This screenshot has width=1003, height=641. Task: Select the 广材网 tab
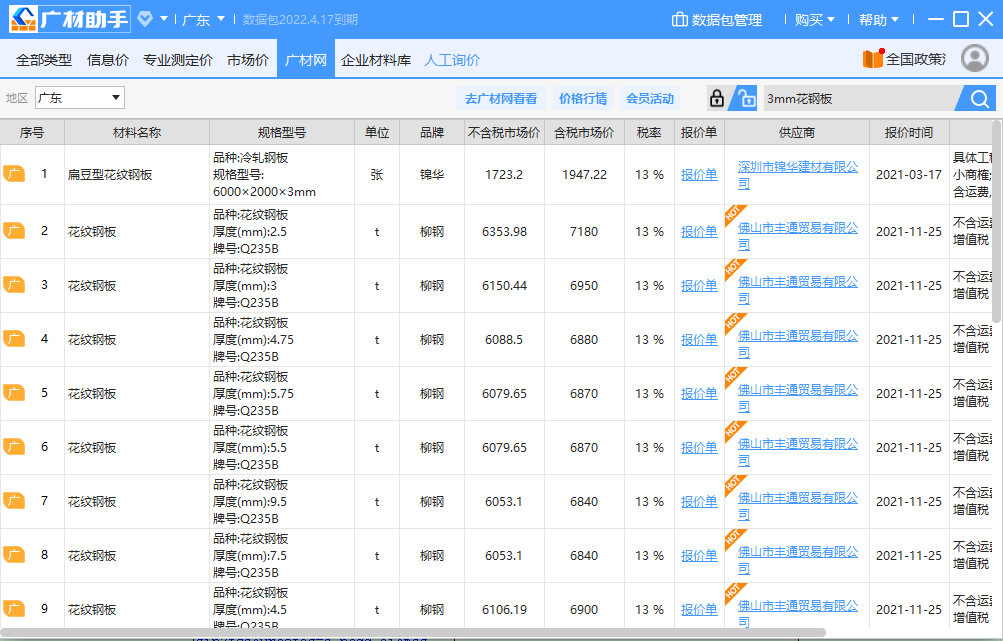(306, 59)
